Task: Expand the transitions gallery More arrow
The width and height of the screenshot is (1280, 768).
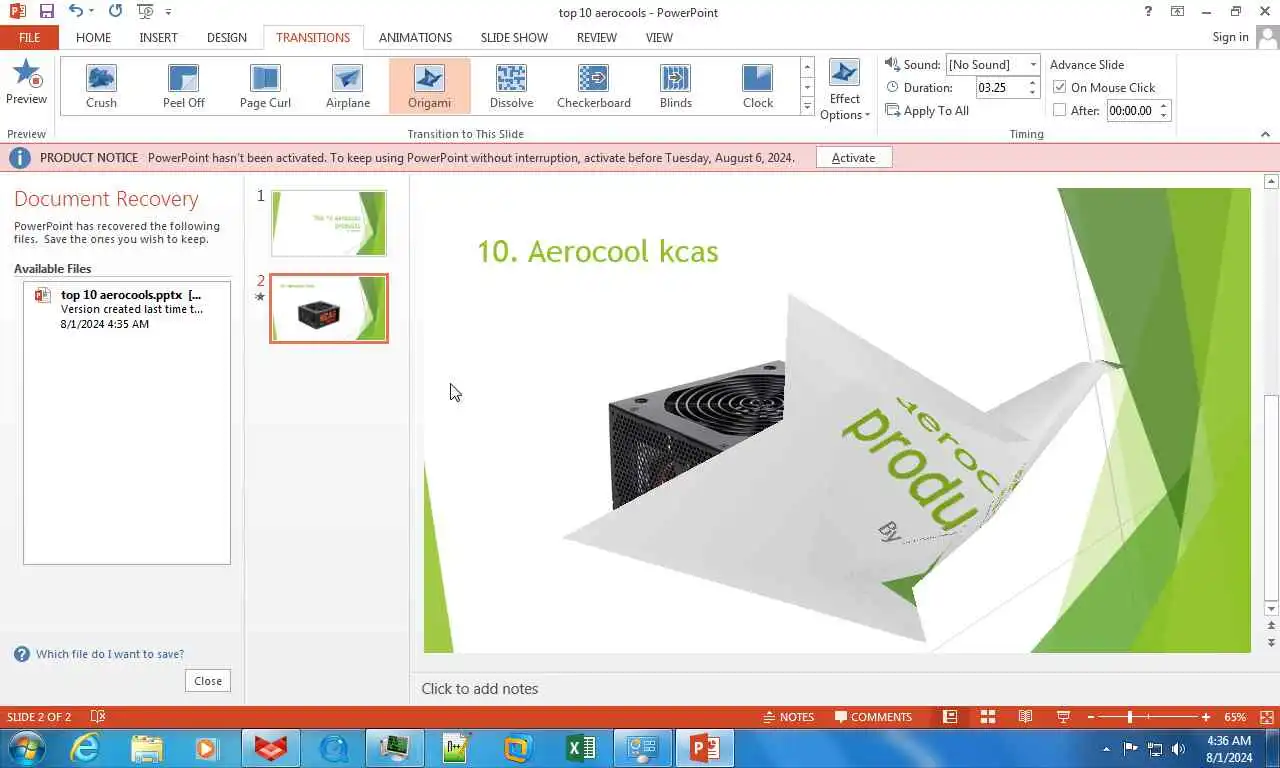Action: 807,106
